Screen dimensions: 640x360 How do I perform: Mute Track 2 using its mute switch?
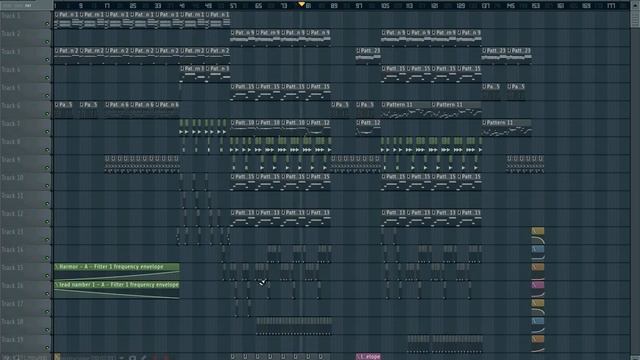[47, 42]
